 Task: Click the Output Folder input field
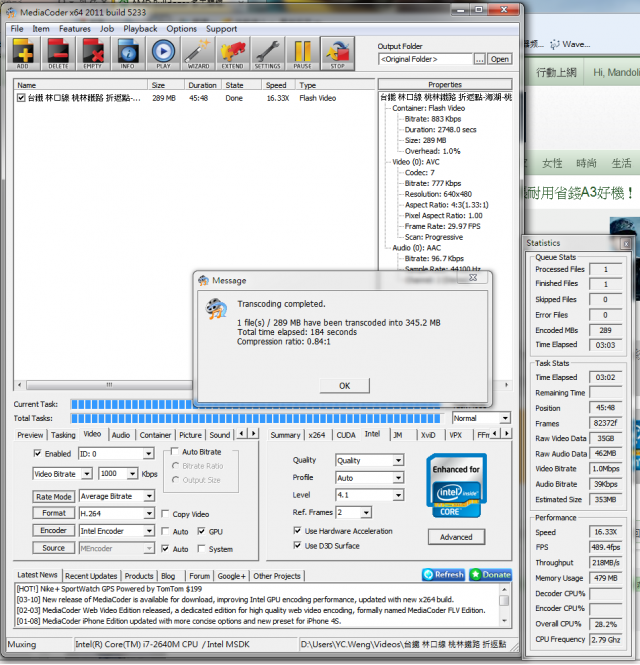click(x=425, y=59)
